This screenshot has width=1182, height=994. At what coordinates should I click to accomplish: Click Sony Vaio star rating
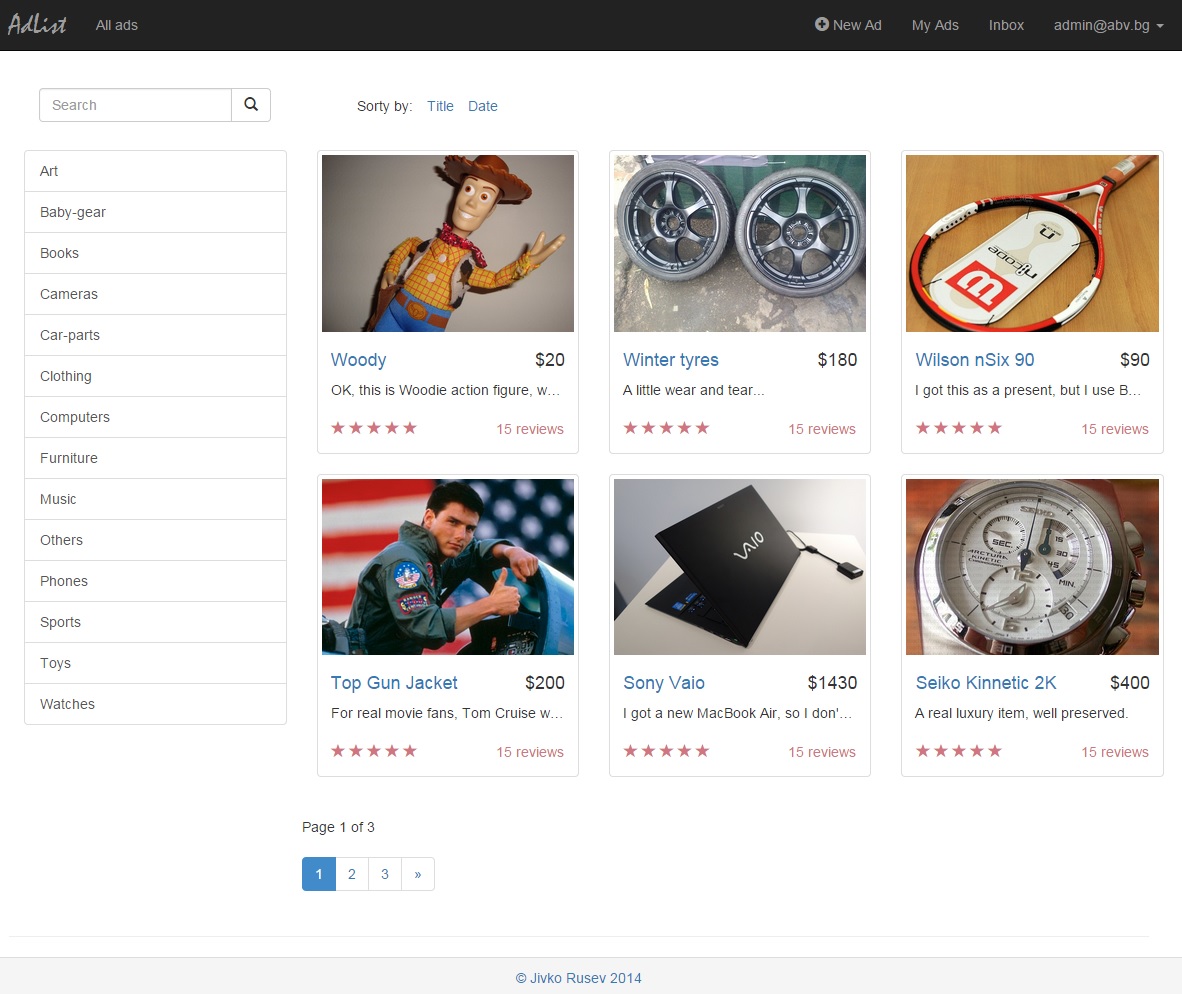(x=666, y=751)
